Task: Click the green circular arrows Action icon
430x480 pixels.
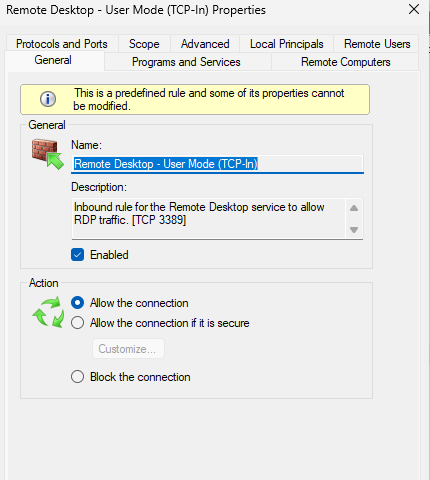Action: coord(48,312)
